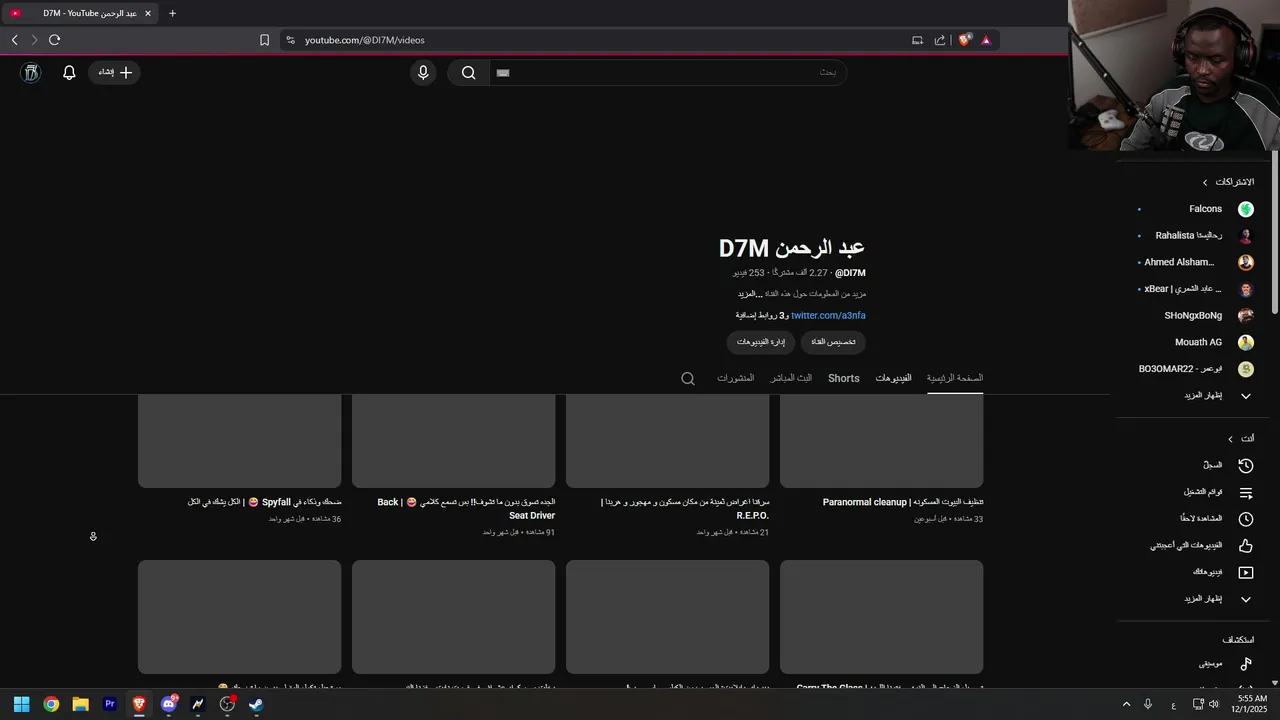
Task: Click Customize channel button (تخصيص القناة)
Action: pyautogui.click(x=833, y=342)
